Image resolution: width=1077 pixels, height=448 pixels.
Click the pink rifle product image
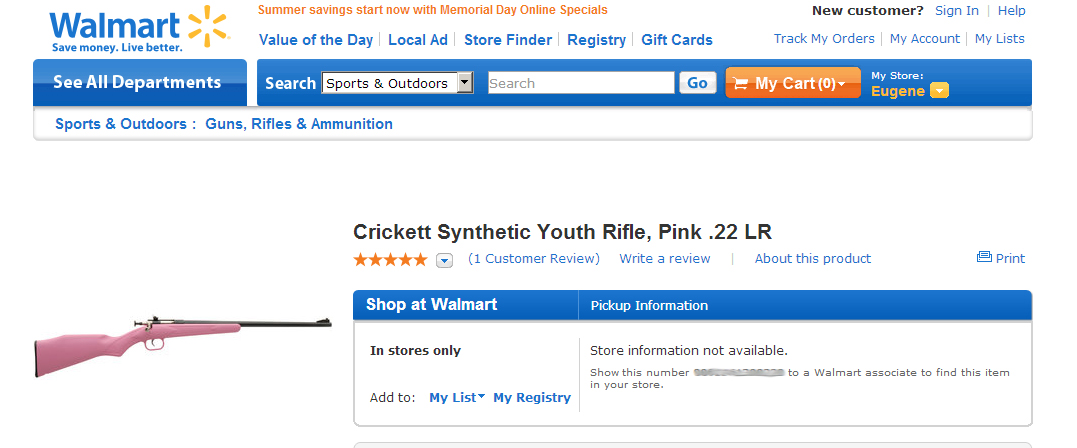(x=183, y=342)
